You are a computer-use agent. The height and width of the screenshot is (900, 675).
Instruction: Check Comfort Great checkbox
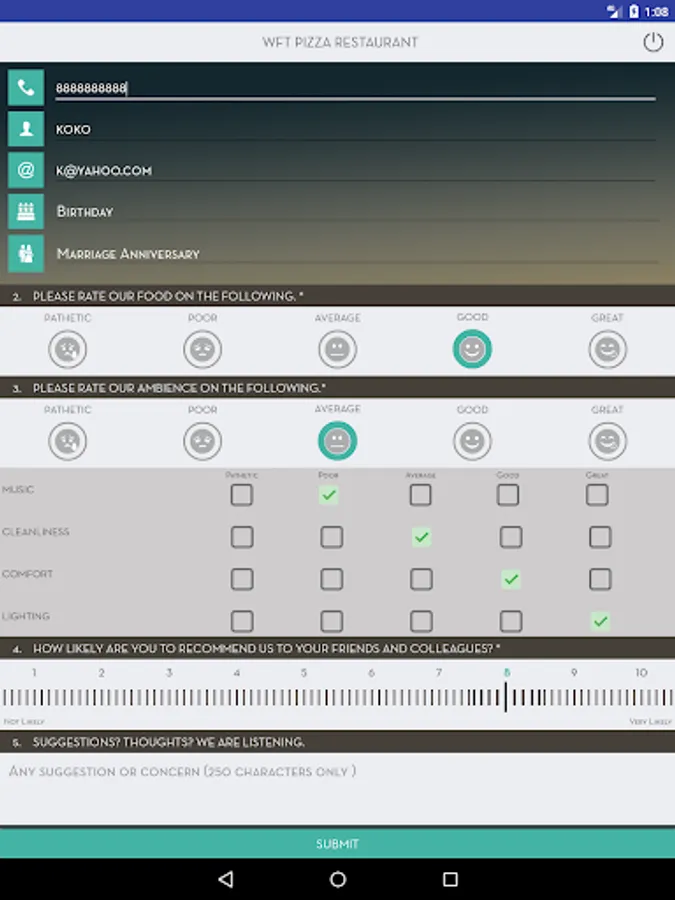coord(600,579)
